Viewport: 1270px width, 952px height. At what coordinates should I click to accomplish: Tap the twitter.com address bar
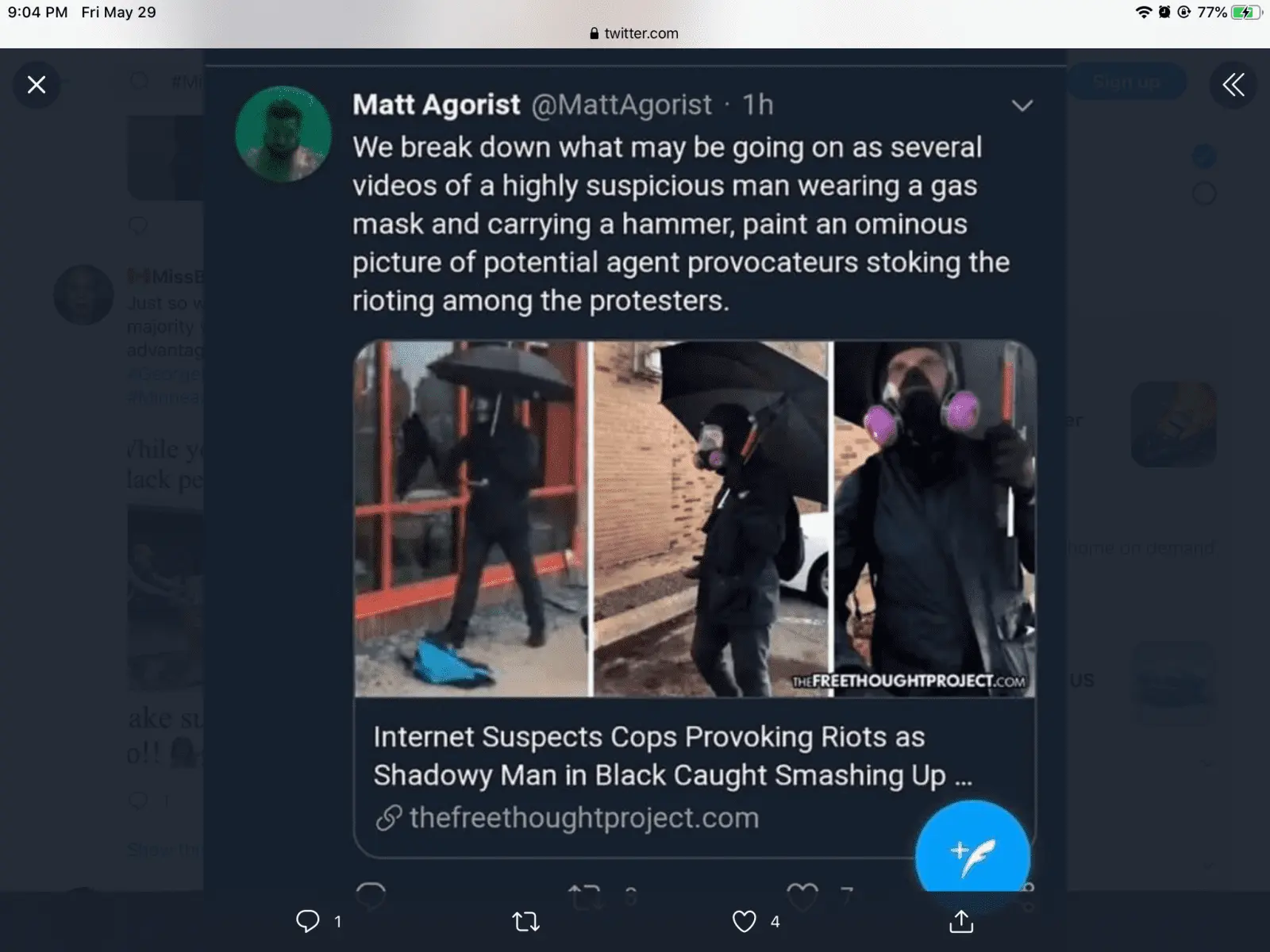pyautogui.click(x=635, y=33)
